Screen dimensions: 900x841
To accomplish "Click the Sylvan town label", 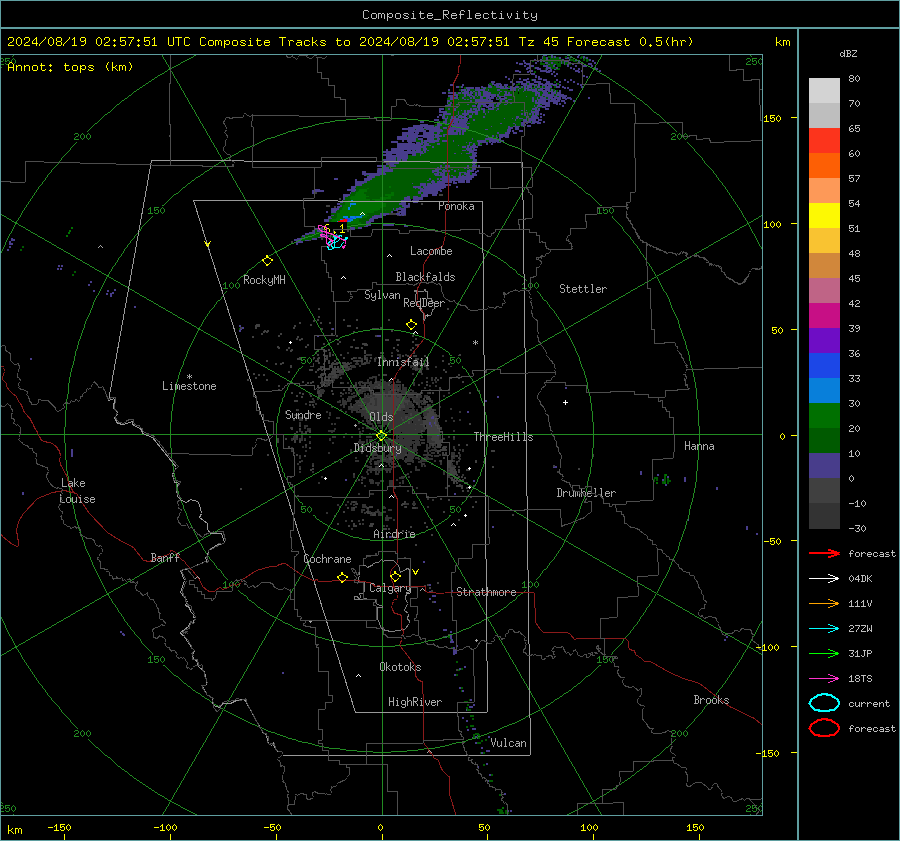I will click(x=382, y=295).
